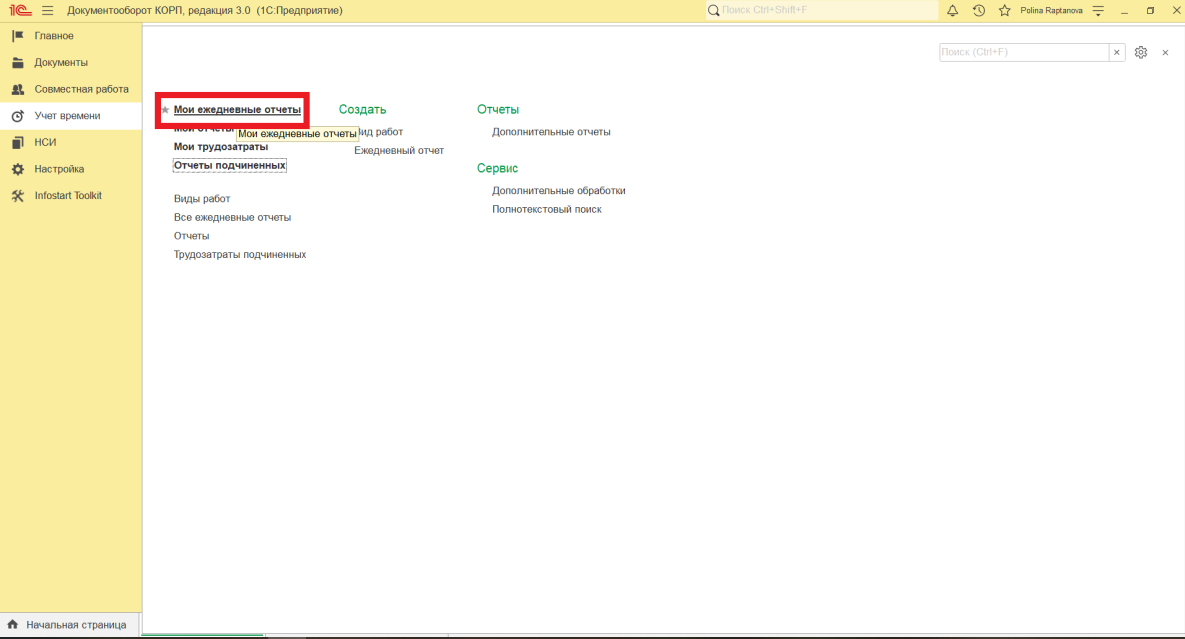Open the Главное section
1185x639 pixels.
54,36
